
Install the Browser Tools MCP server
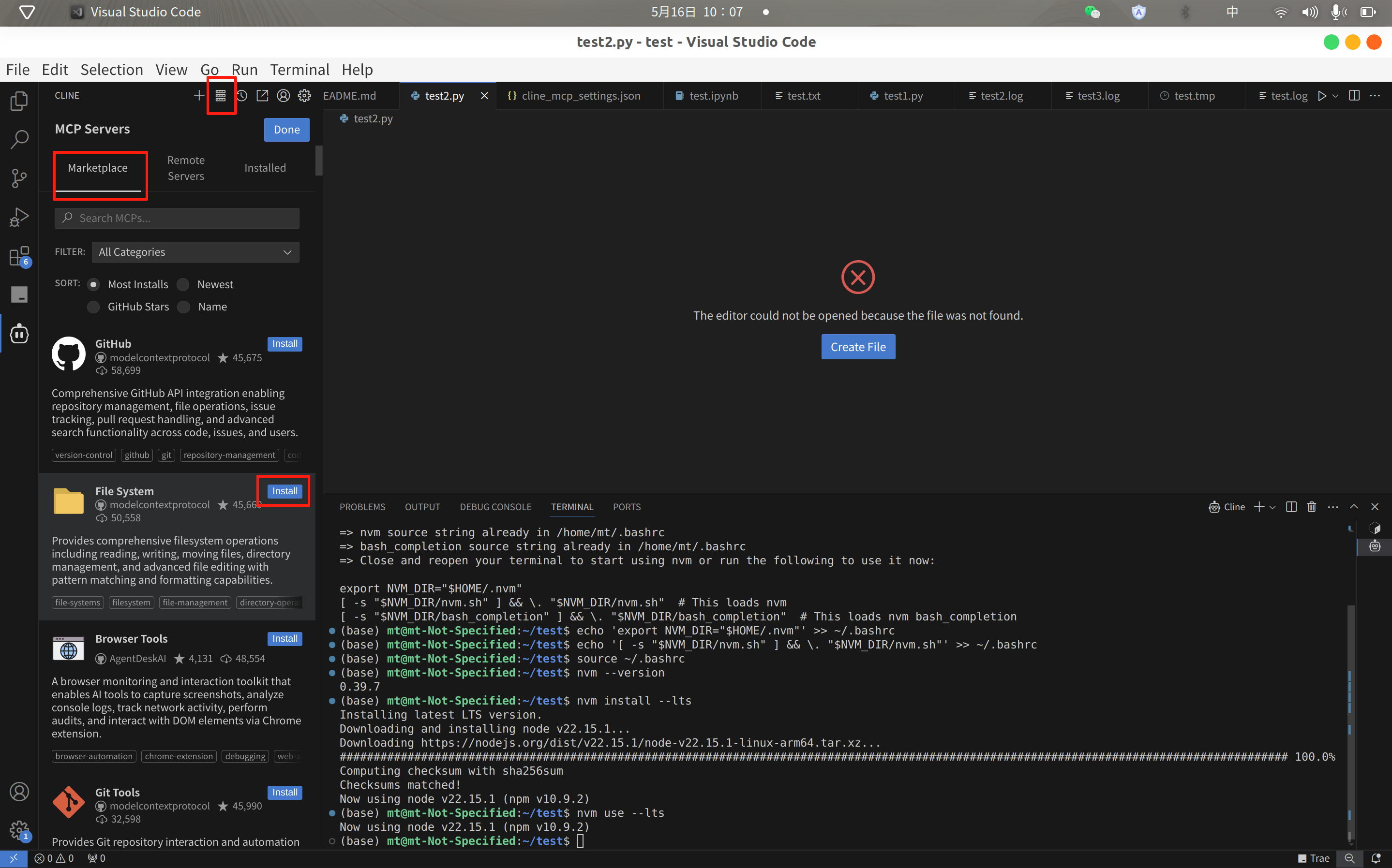pyautogui.click(x=284, y=638)
